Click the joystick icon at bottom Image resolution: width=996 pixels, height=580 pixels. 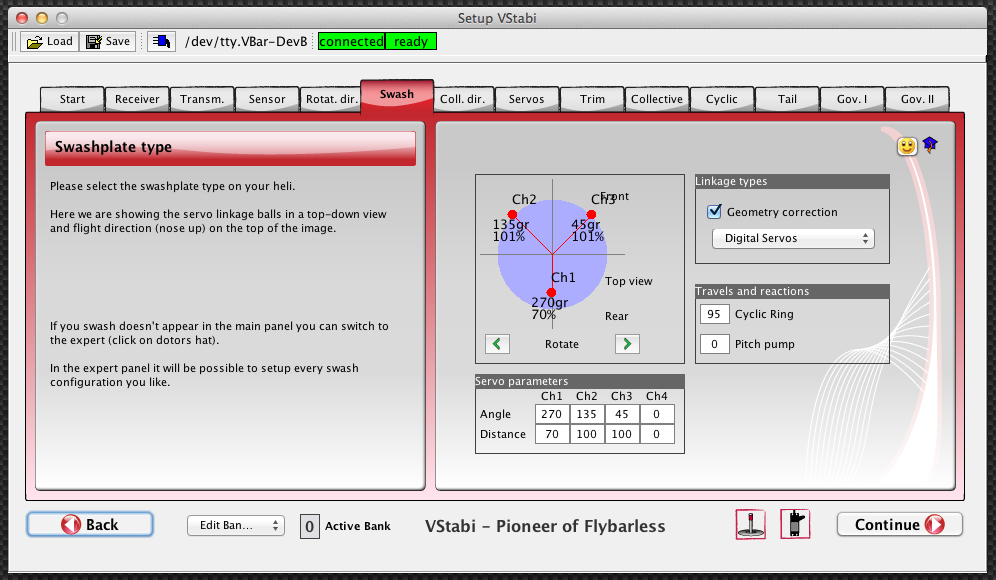(x=750, y=524)
